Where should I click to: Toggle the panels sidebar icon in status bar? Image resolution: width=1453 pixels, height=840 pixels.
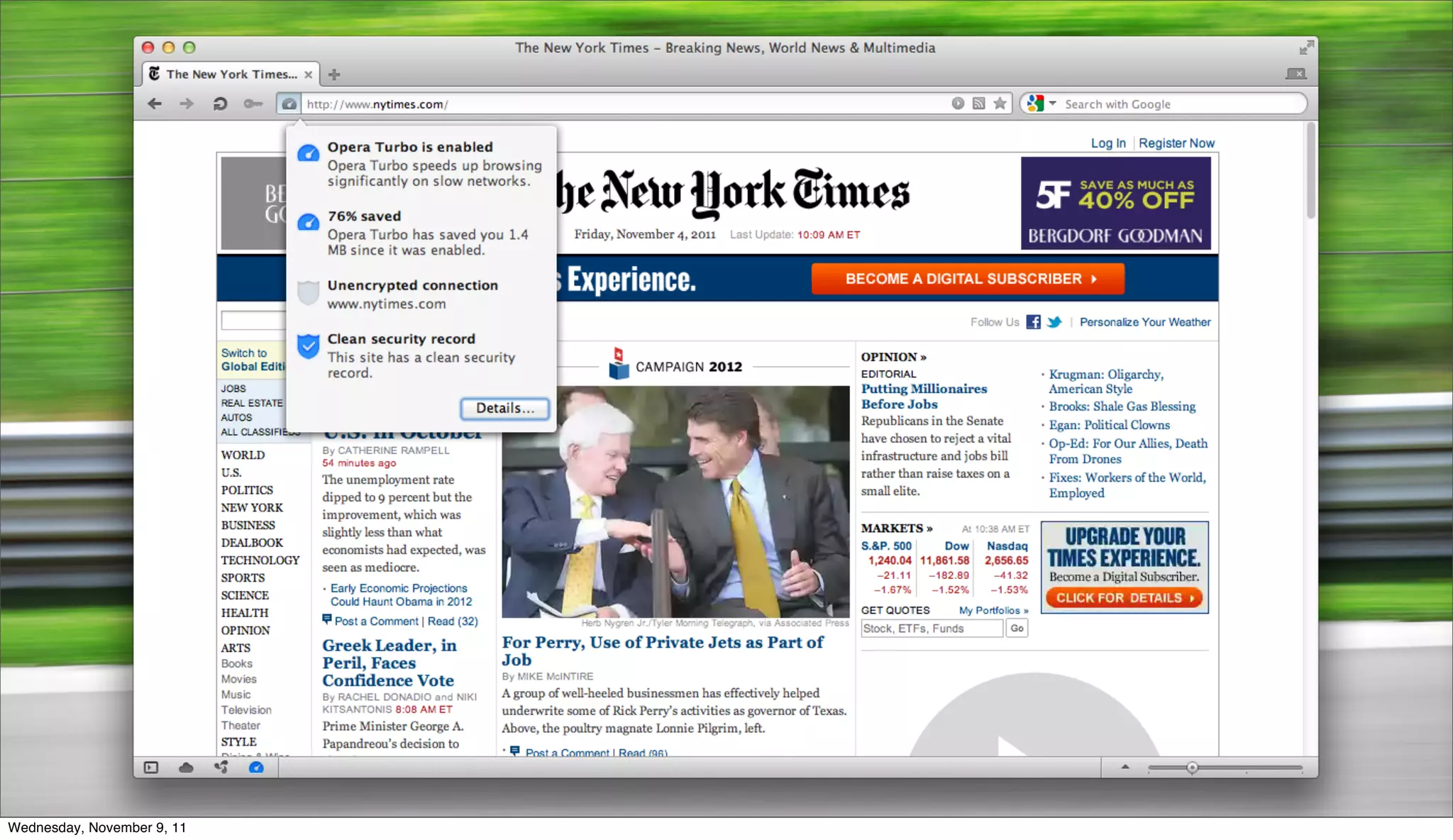click(x=151, y=768)
